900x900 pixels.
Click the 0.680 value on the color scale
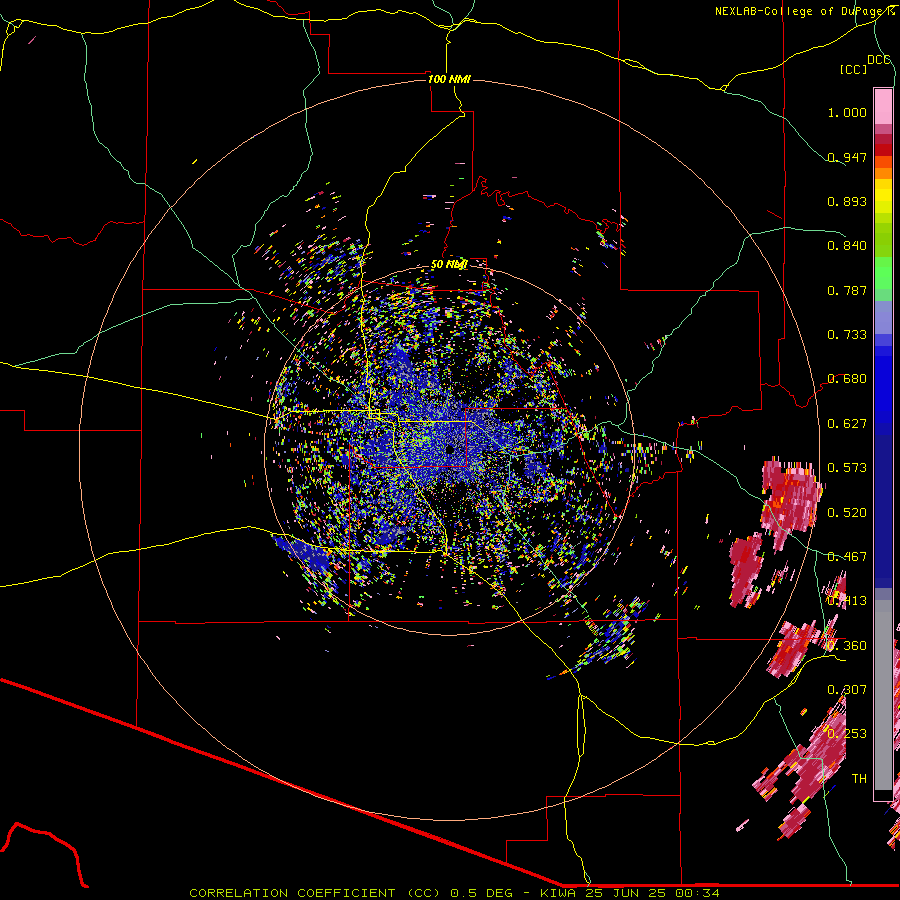coord(847,379)
